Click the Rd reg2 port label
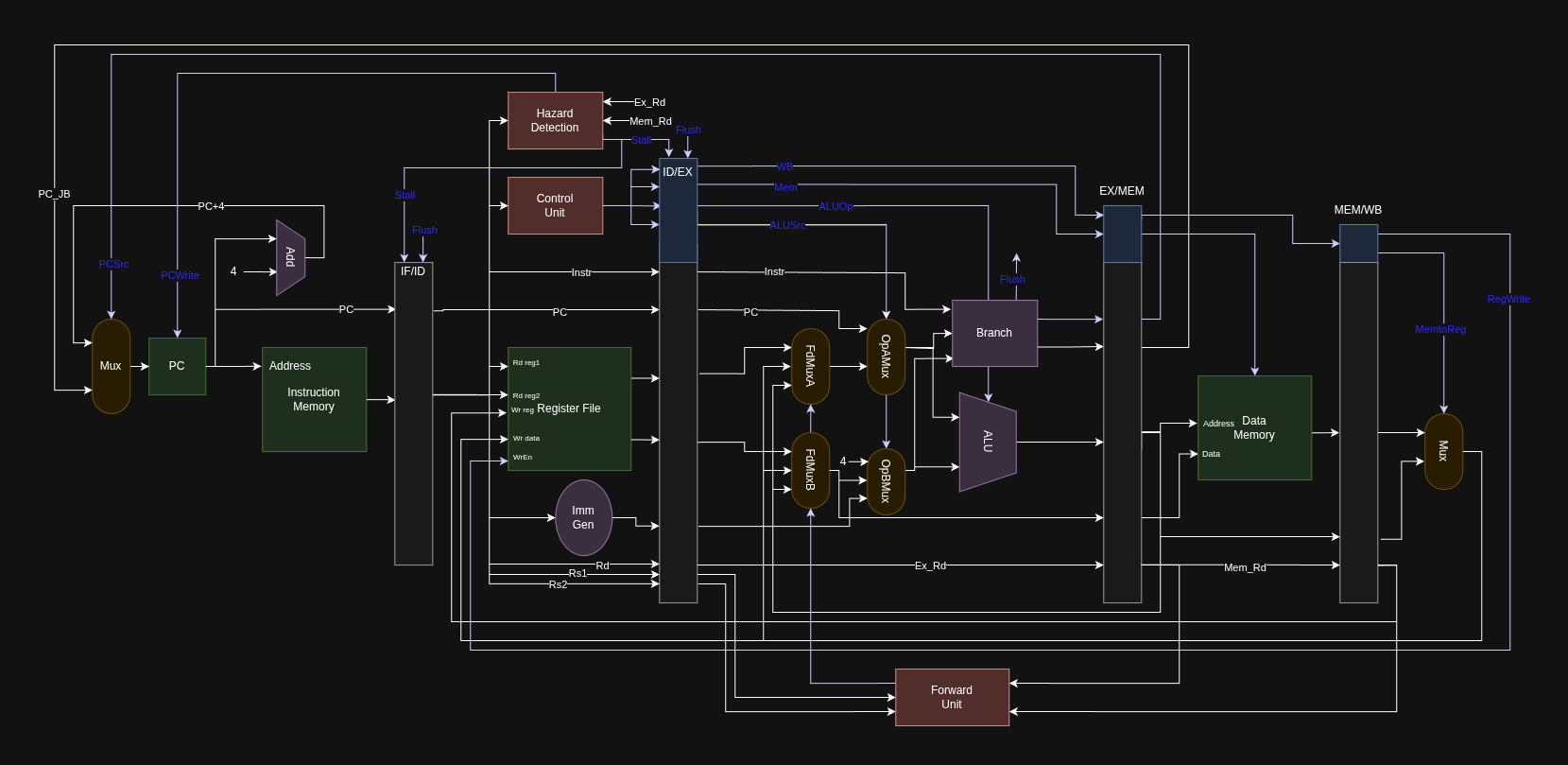The width and height of the screenshot is (1568, 765). (x=526, y=395)
